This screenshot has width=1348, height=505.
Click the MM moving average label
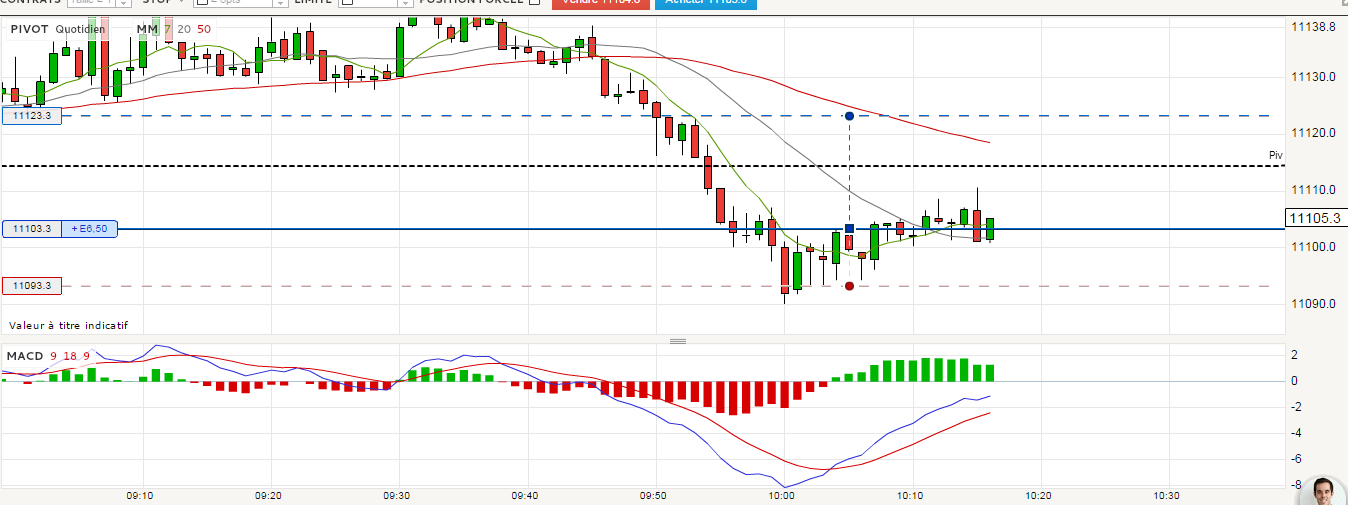(147, 29)
